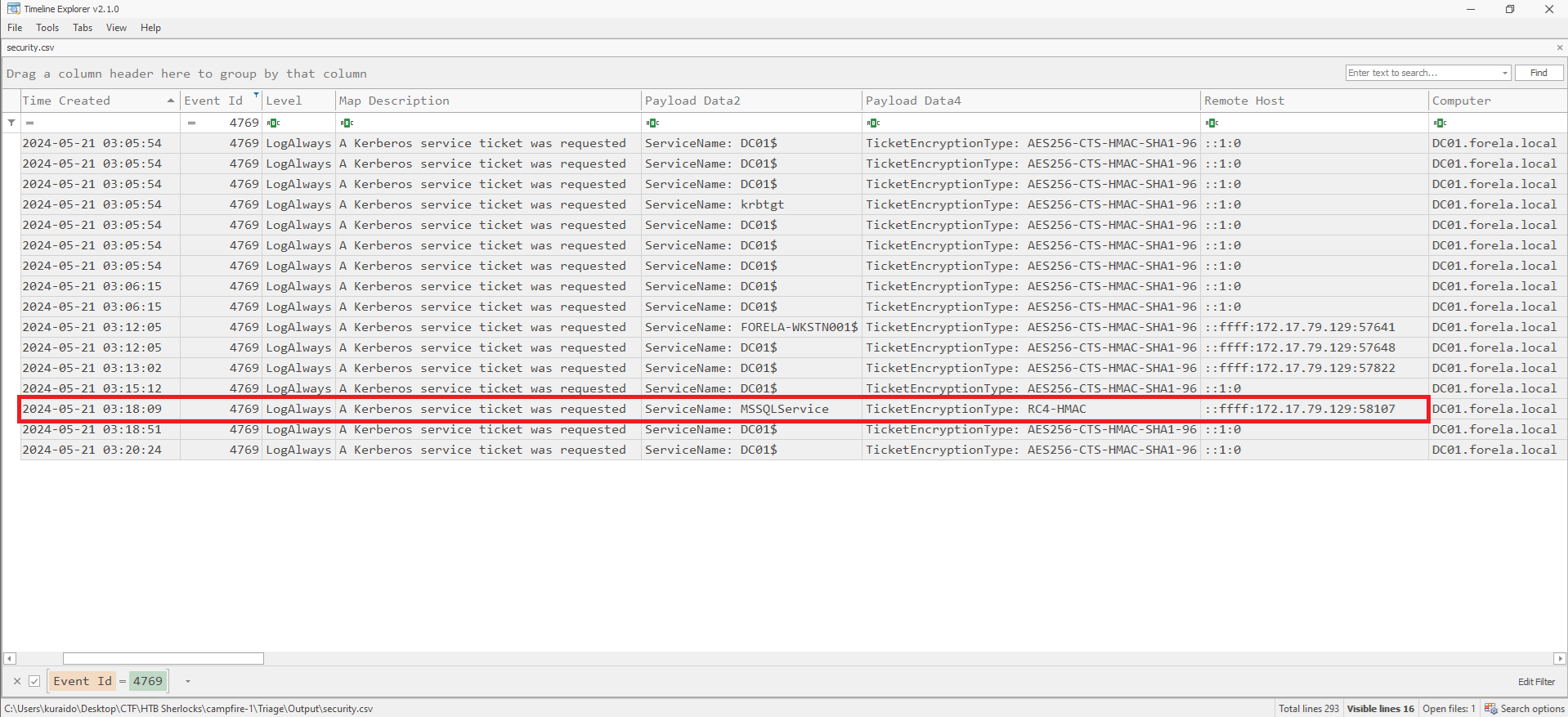This screenshot has height=717, width=1568.
Task: Click Remote Host filter condition icon
Action: point(1212,123)
